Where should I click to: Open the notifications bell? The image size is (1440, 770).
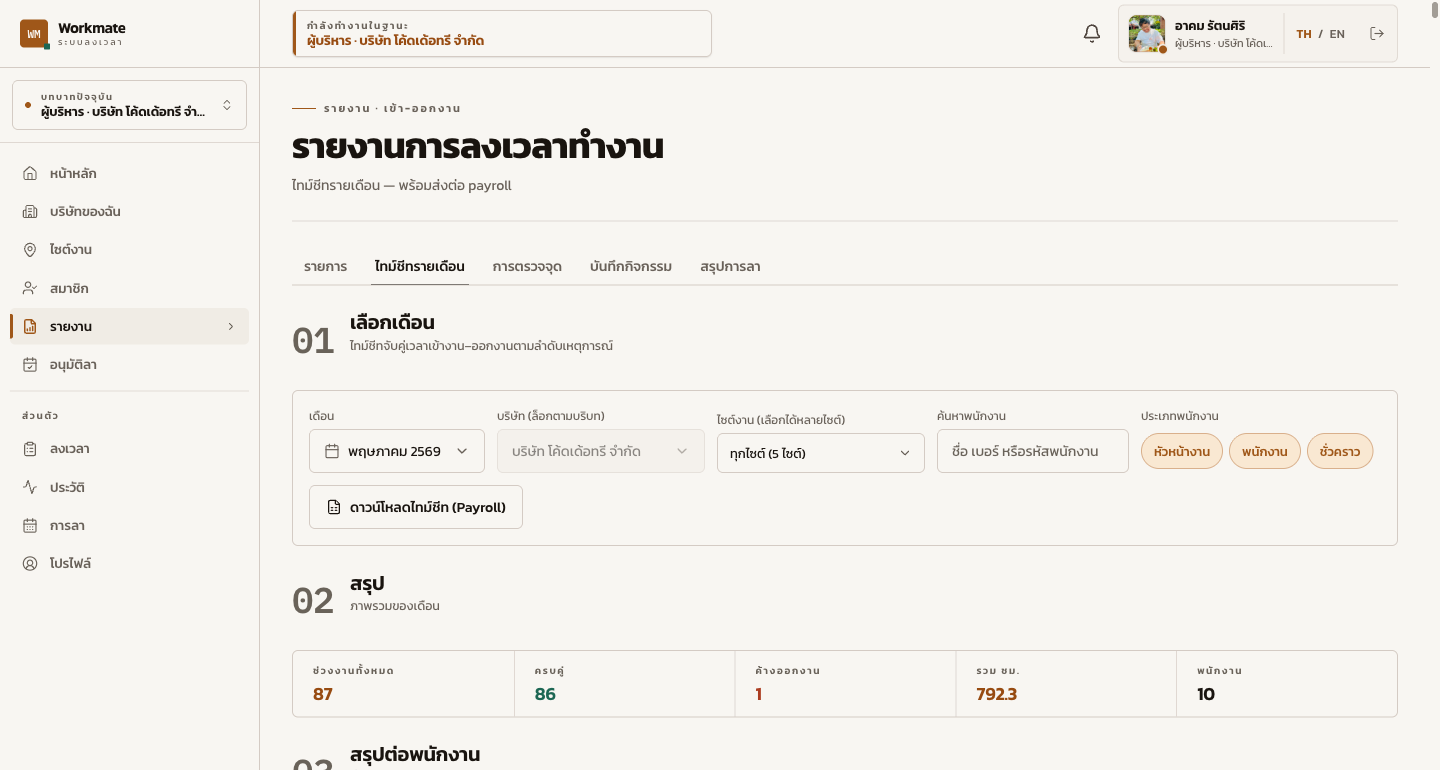coord(1092,34)
